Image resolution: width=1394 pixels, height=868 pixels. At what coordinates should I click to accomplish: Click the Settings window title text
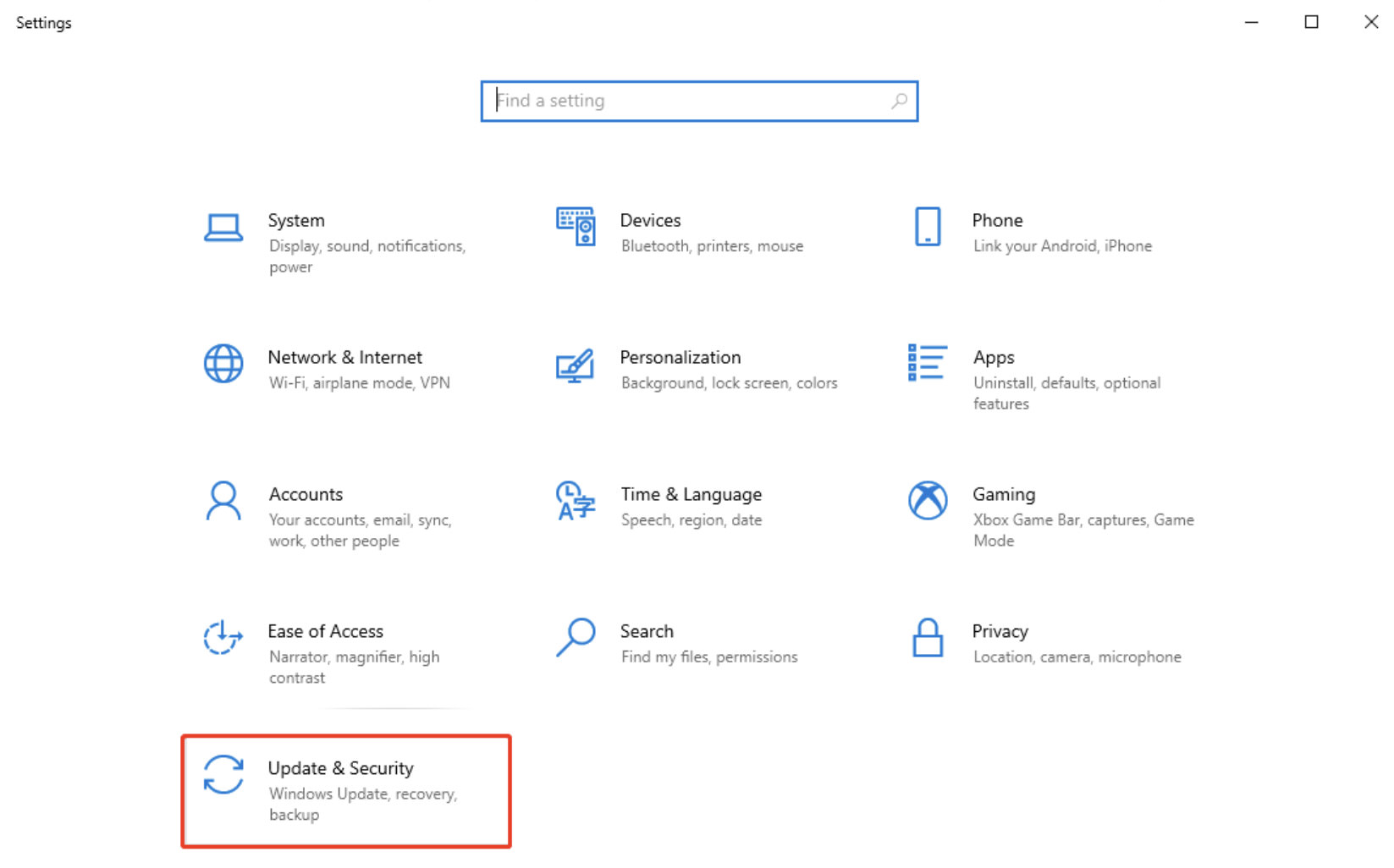coord(44,23)
